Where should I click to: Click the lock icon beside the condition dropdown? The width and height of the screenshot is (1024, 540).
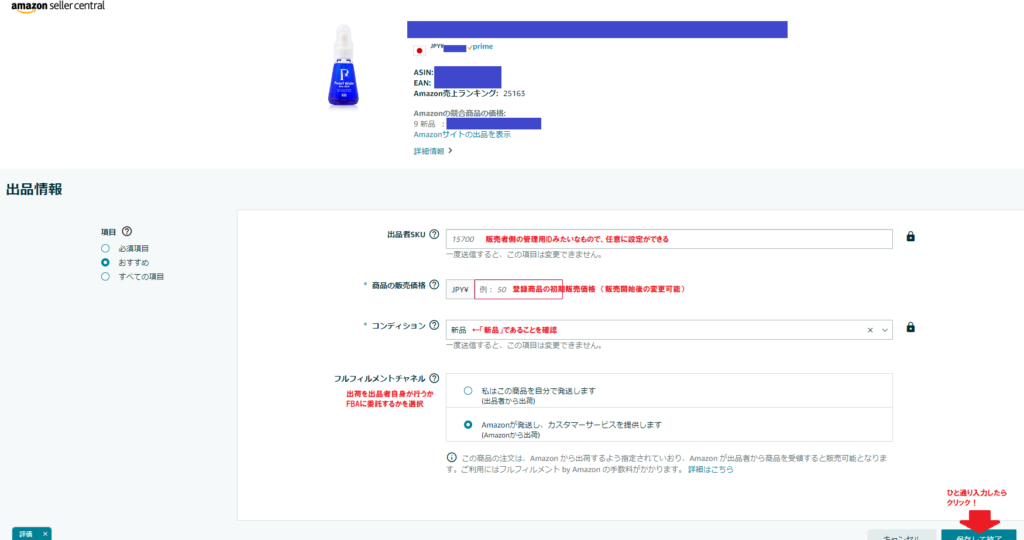[x=910, y=327]
